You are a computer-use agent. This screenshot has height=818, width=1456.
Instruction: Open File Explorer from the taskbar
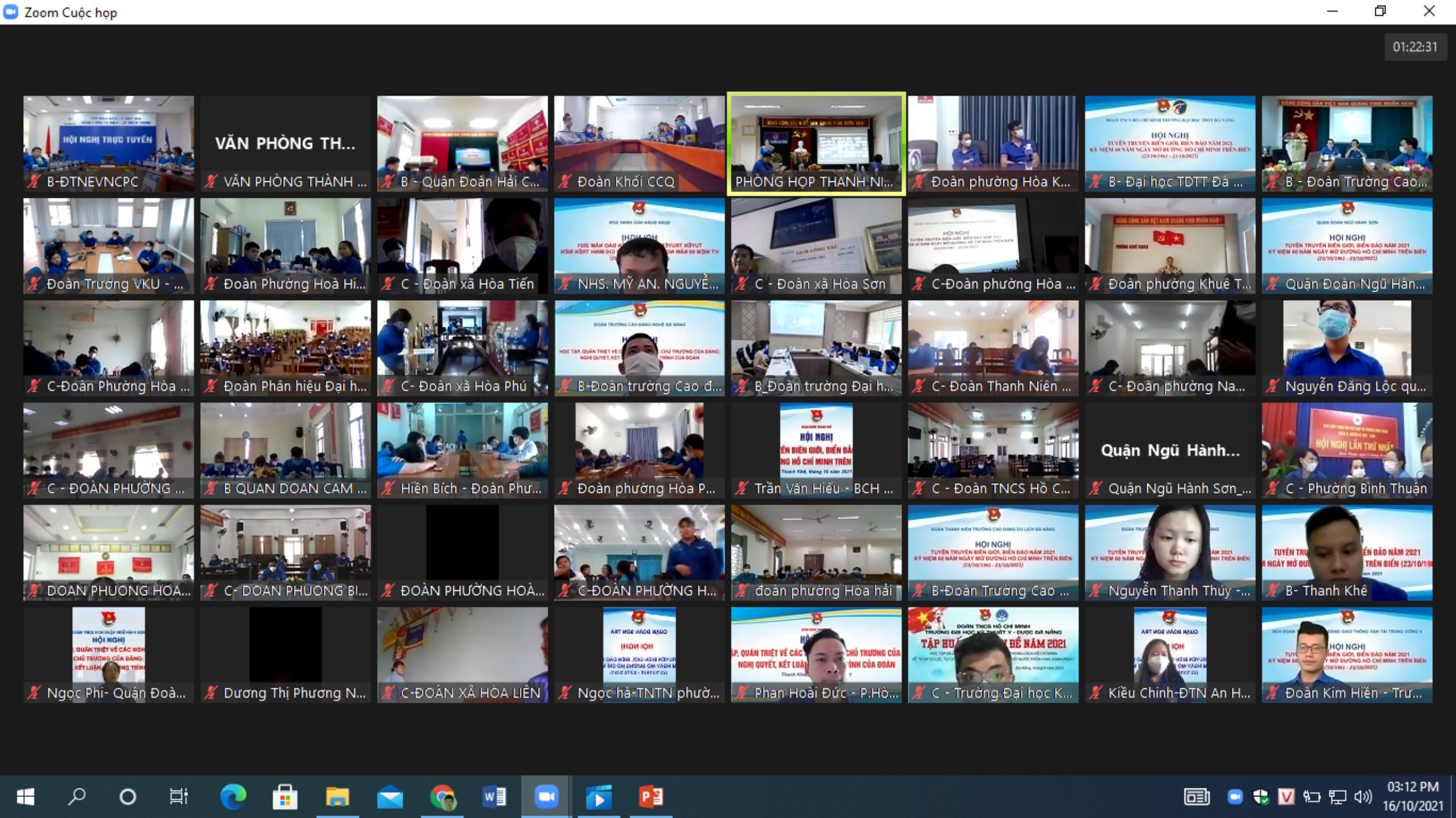[x=337, y=797]
